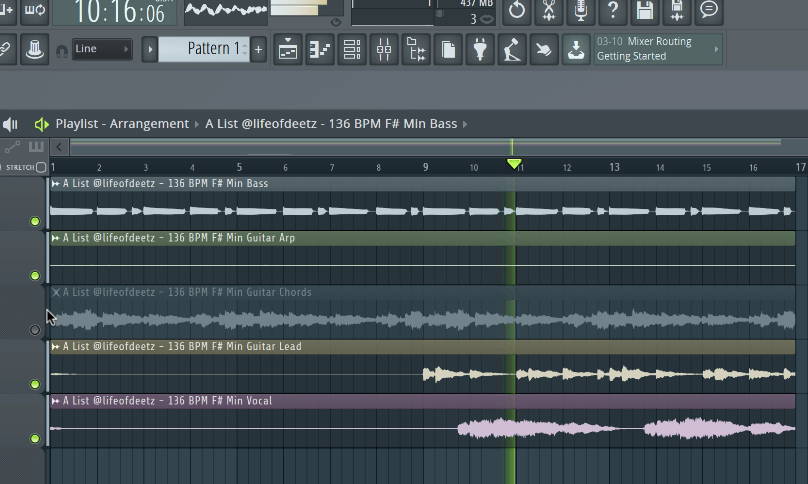808x484 pixels.
Task: Open the muted Guitar Chords clip menu icon
Action: 56,292
